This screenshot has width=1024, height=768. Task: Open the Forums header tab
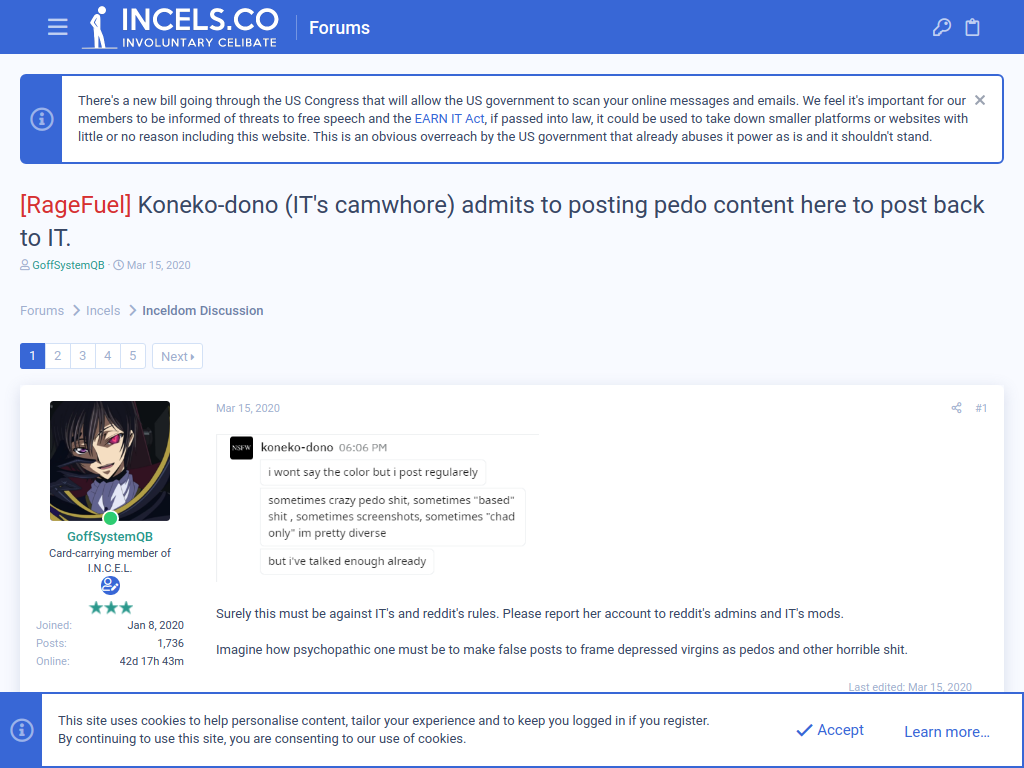point(339,27)
